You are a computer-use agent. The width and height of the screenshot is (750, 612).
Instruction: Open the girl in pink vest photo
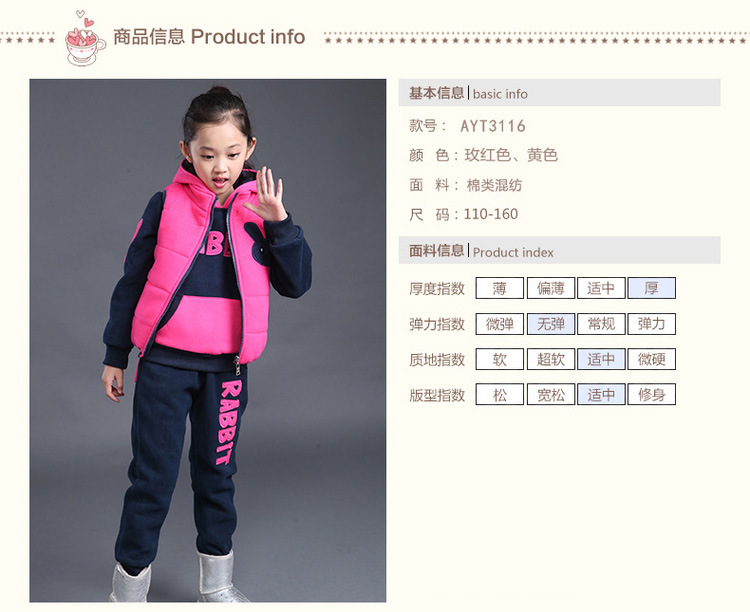208,340
